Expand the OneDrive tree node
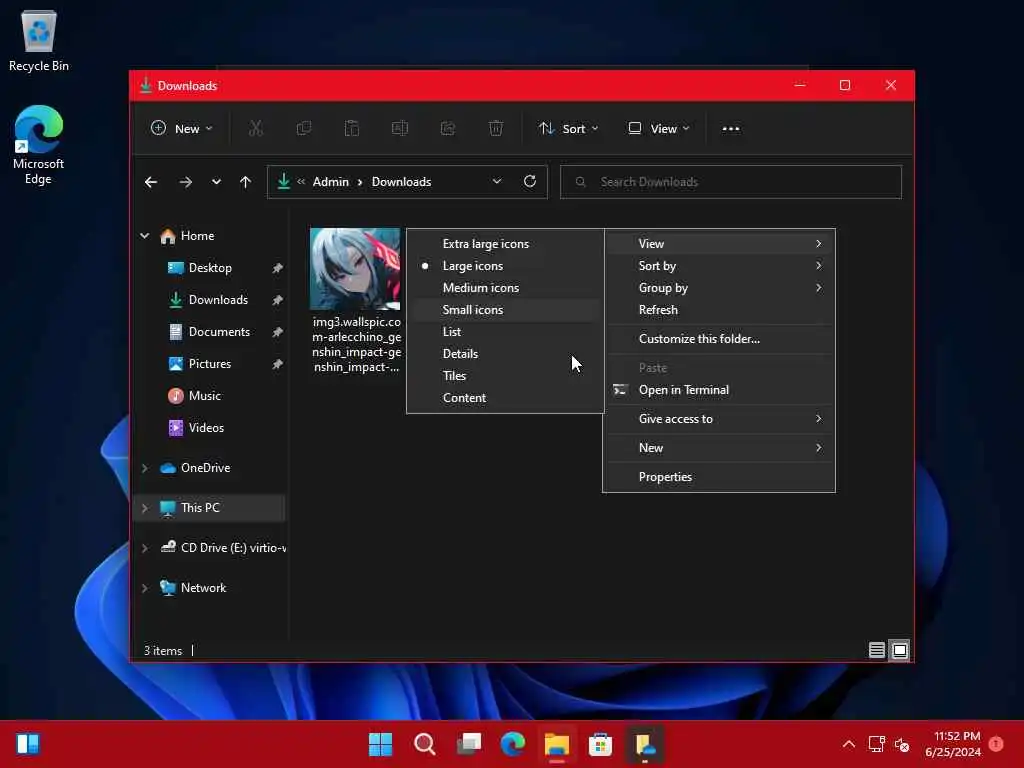Image resolution: width=1024 pixels, height=768 pixels. (x=145, y=468)
